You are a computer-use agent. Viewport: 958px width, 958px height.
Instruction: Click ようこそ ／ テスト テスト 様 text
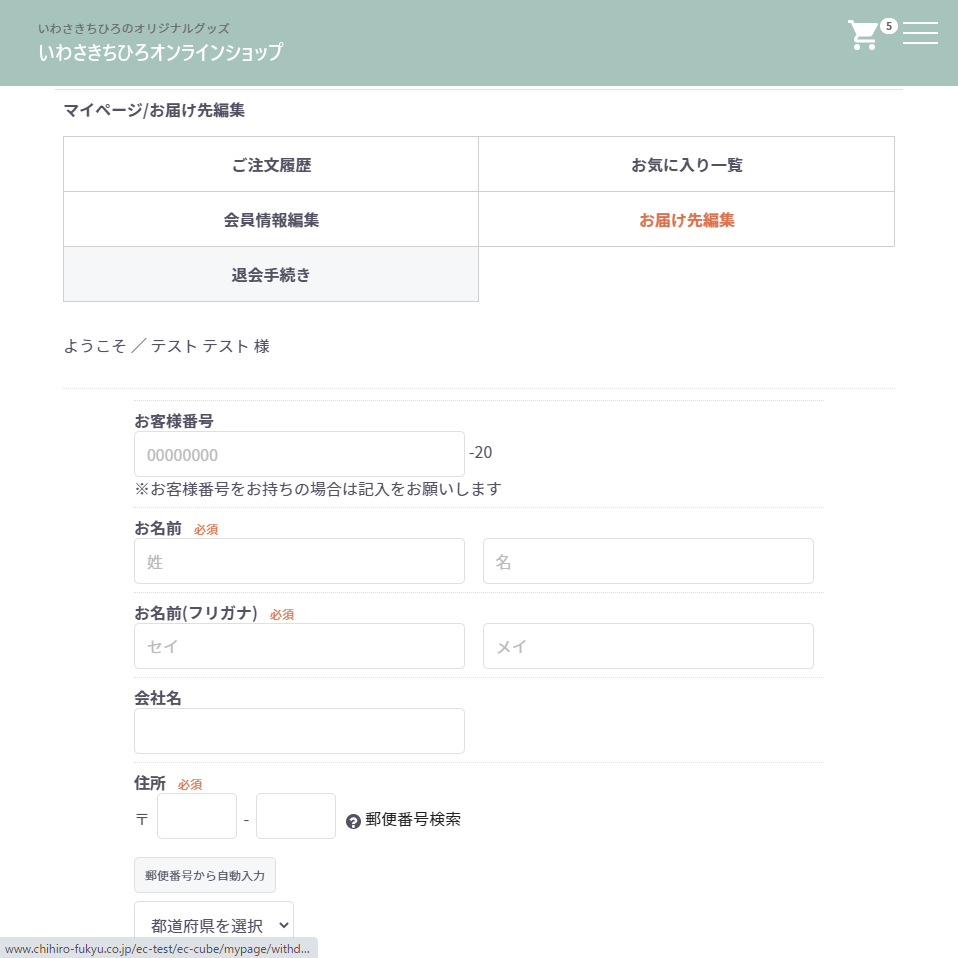pyautogui.click(x=167, y=346)
